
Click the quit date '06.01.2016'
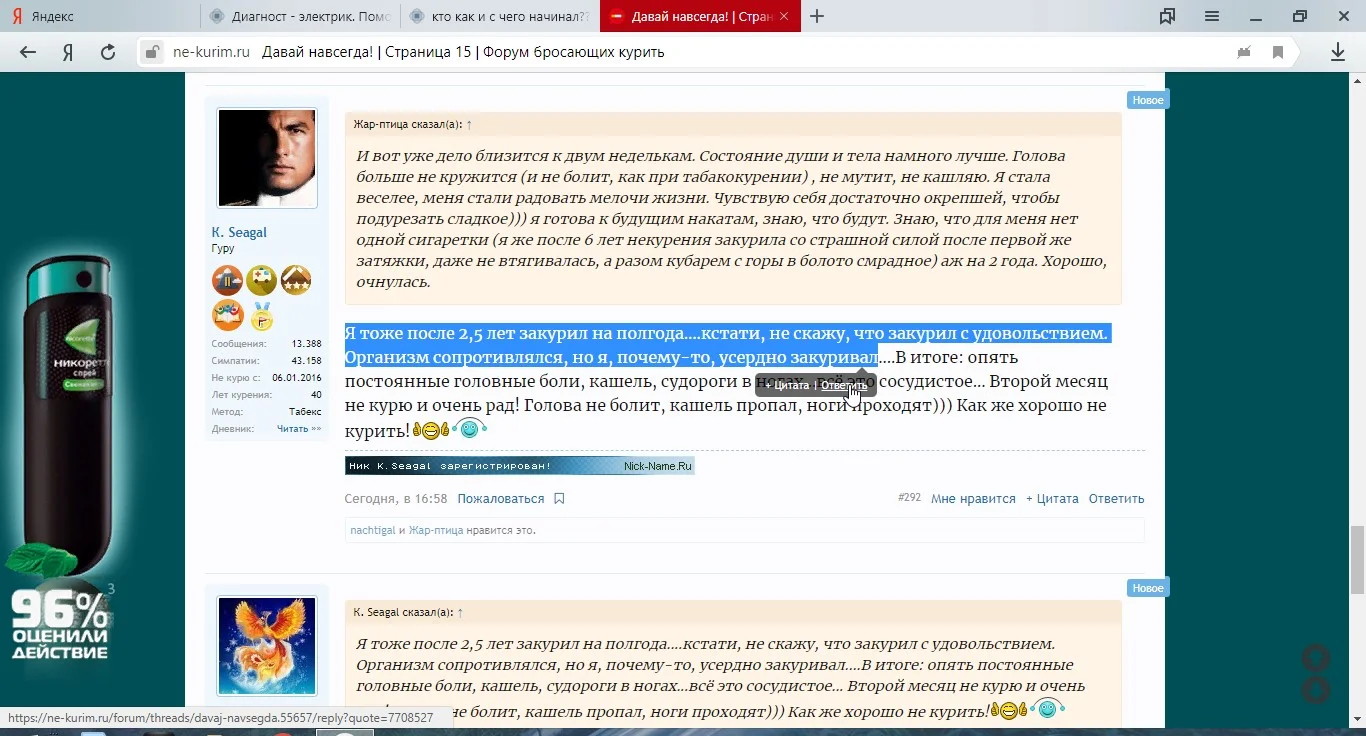[297, 378]
